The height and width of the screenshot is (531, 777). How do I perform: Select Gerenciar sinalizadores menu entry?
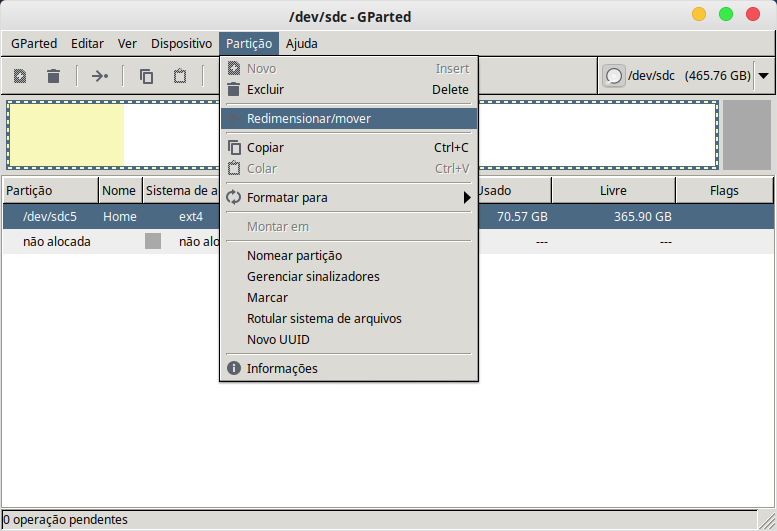pyautogui.click(x=349, y=276)
